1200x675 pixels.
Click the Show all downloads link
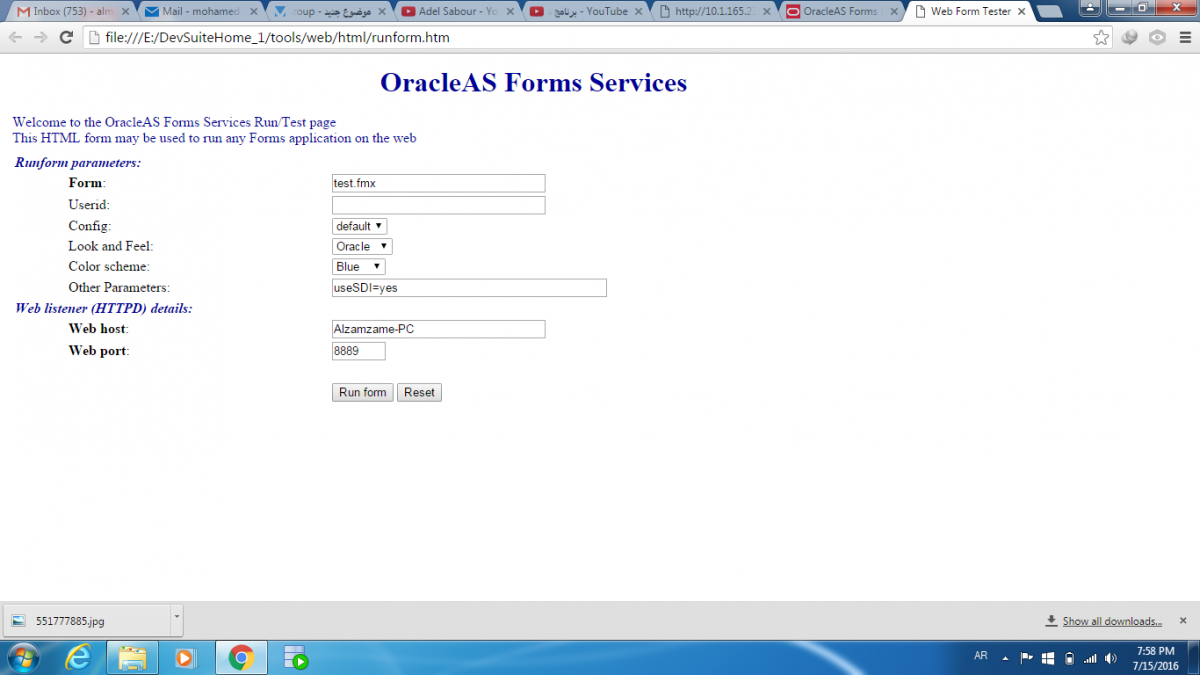[1111, 621]
